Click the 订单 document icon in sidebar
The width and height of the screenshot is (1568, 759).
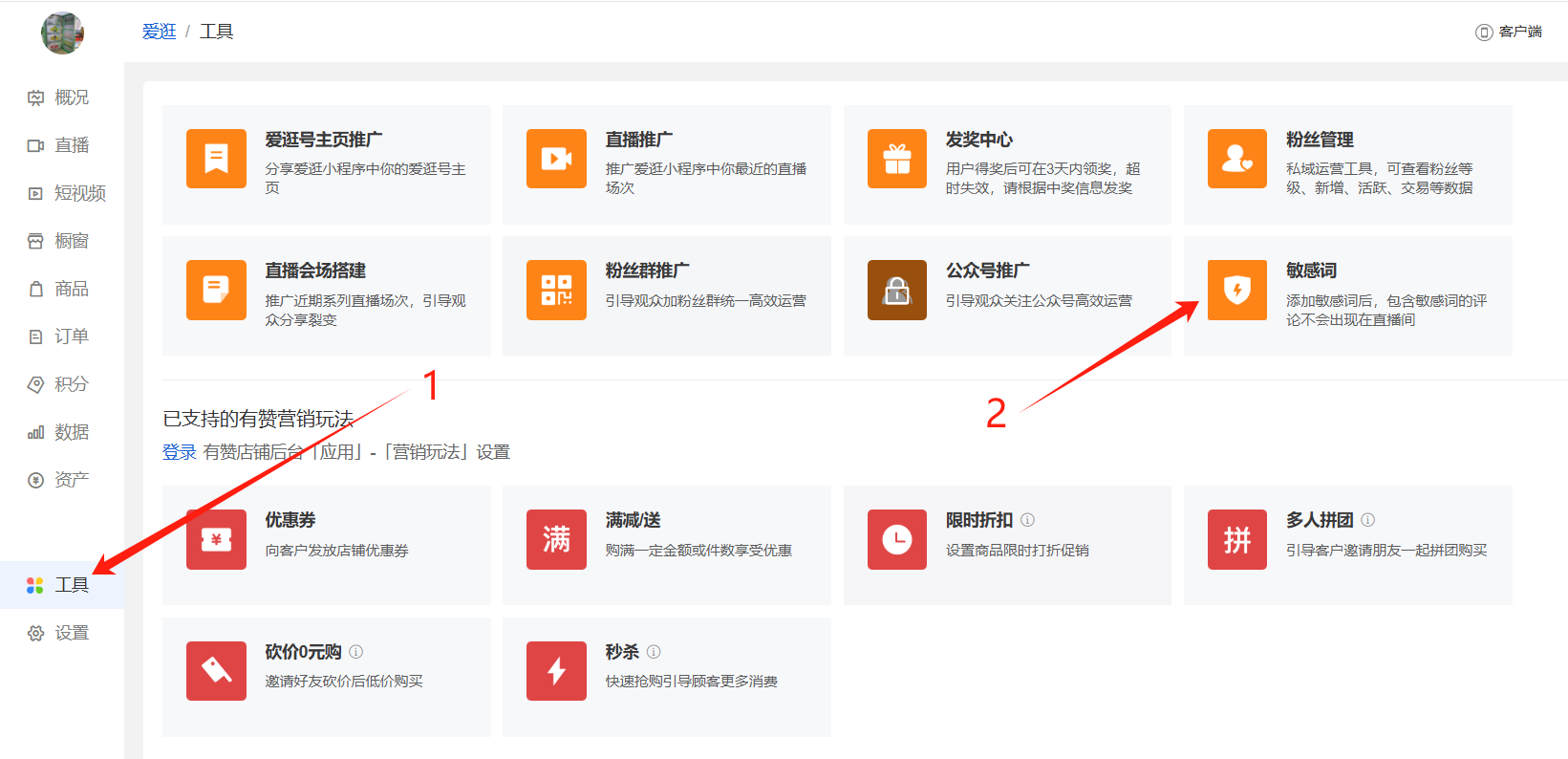coord(35,336)
